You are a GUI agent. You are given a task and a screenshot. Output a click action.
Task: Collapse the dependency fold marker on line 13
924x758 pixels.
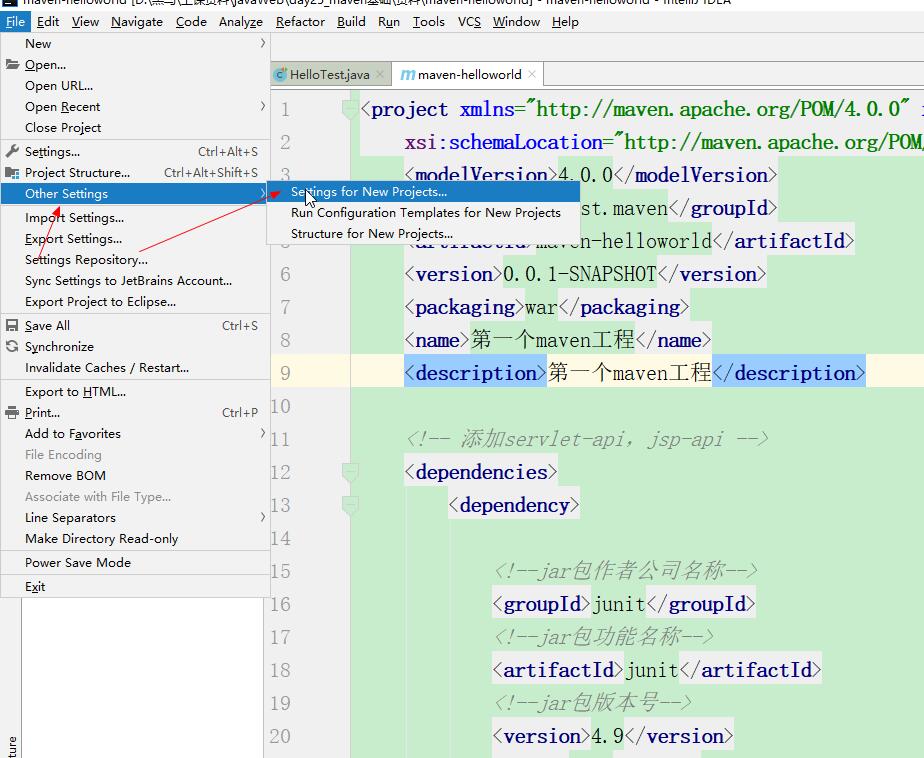point(350,505)
